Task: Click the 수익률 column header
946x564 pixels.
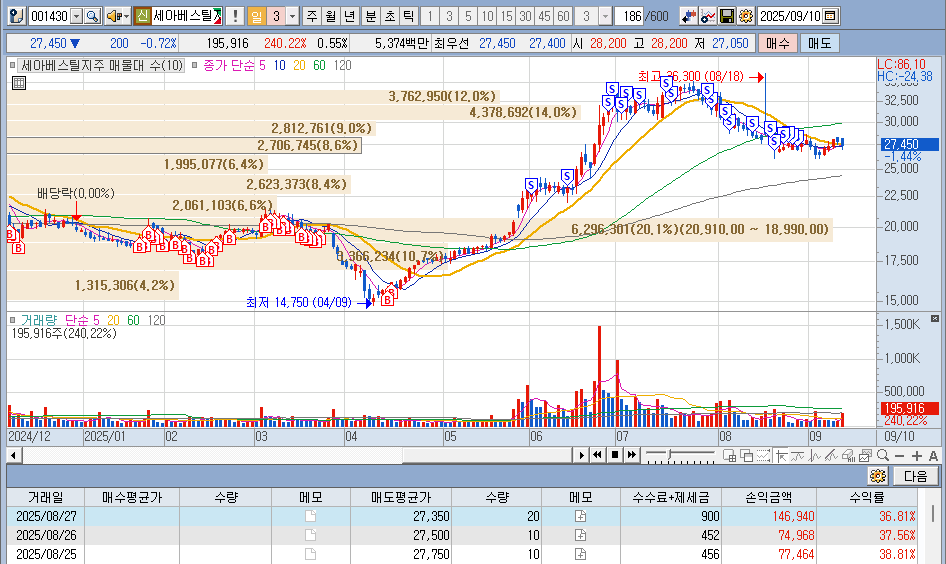Action: 867,498
